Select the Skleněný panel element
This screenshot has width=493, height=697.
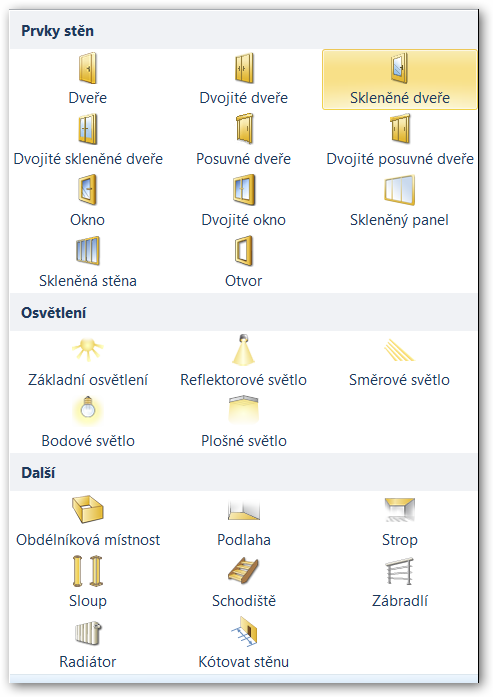[399, 201]
